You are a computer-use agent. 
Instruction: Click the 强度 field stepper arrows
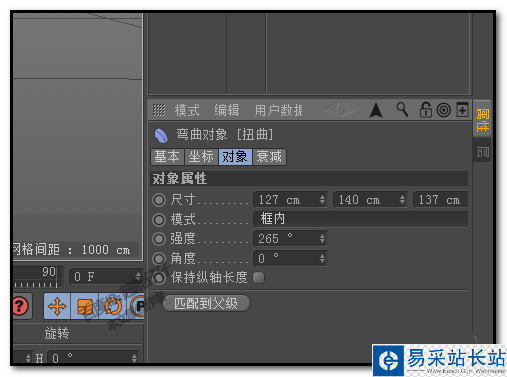pos(322,238)
